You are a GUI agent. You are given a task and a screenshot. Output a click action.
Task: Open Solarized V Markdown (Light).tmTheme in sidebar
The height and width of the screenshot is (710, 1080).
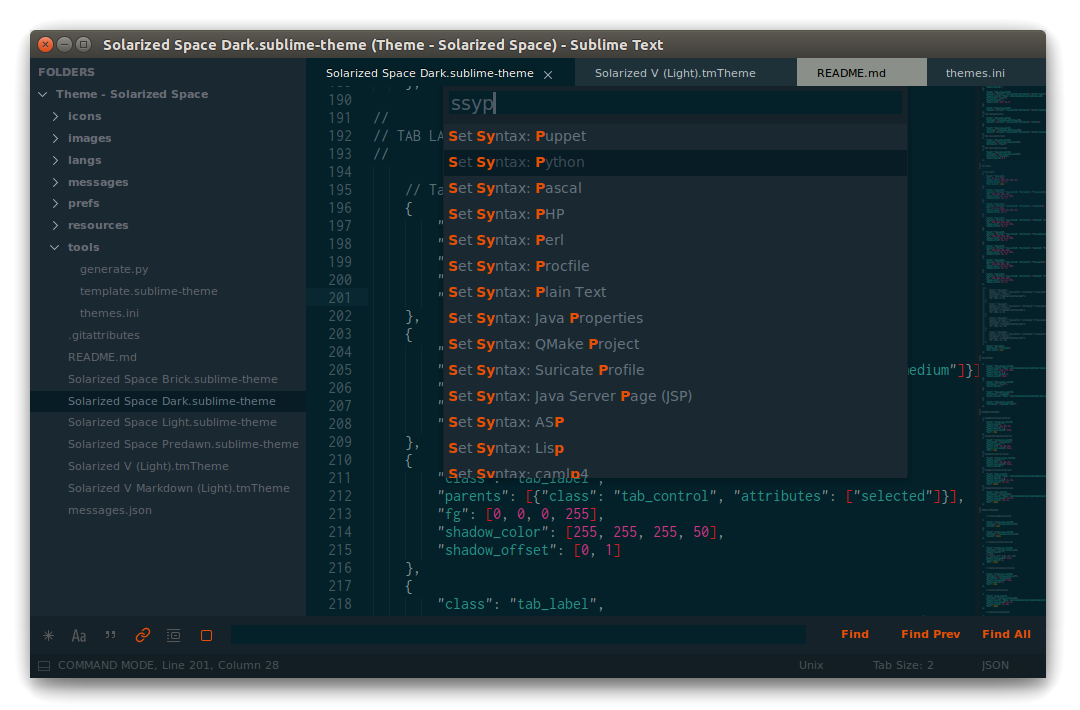coord(178,488)
